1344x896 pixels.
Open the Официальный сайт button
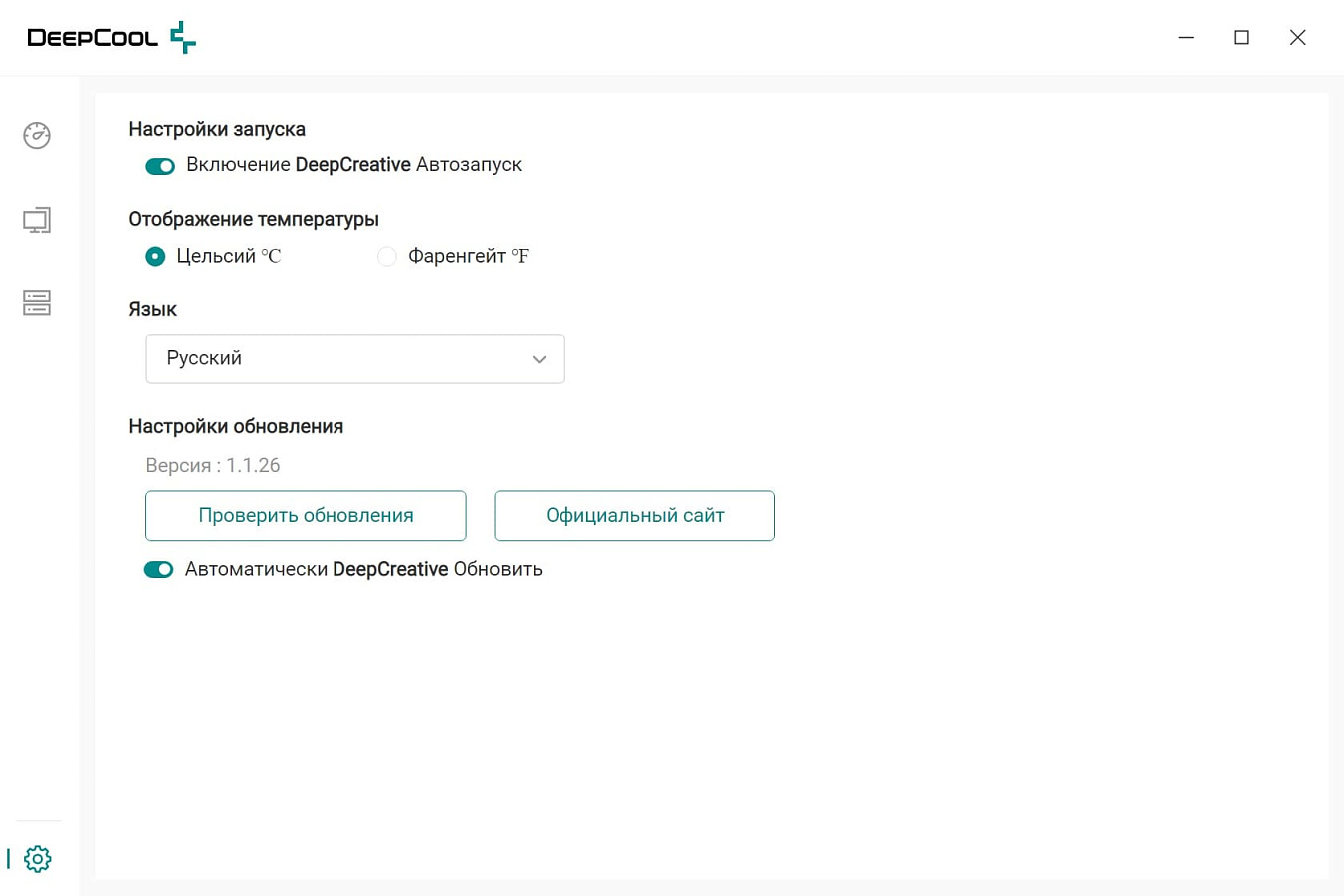(634, 516)
